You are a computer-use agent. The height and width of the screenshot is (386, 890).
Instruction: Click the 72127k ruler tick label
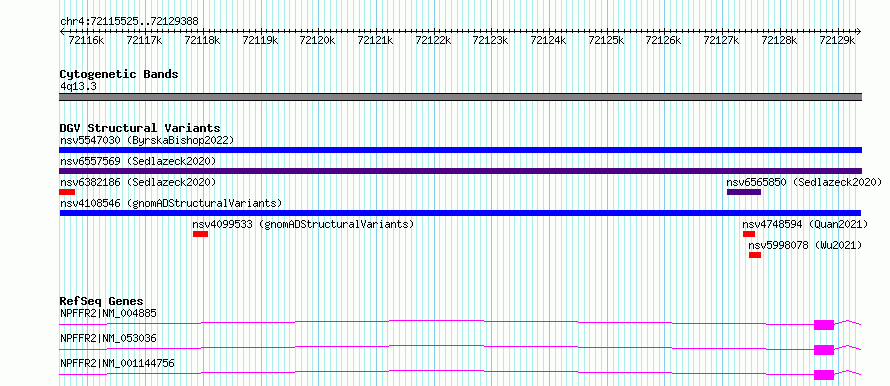722,40
